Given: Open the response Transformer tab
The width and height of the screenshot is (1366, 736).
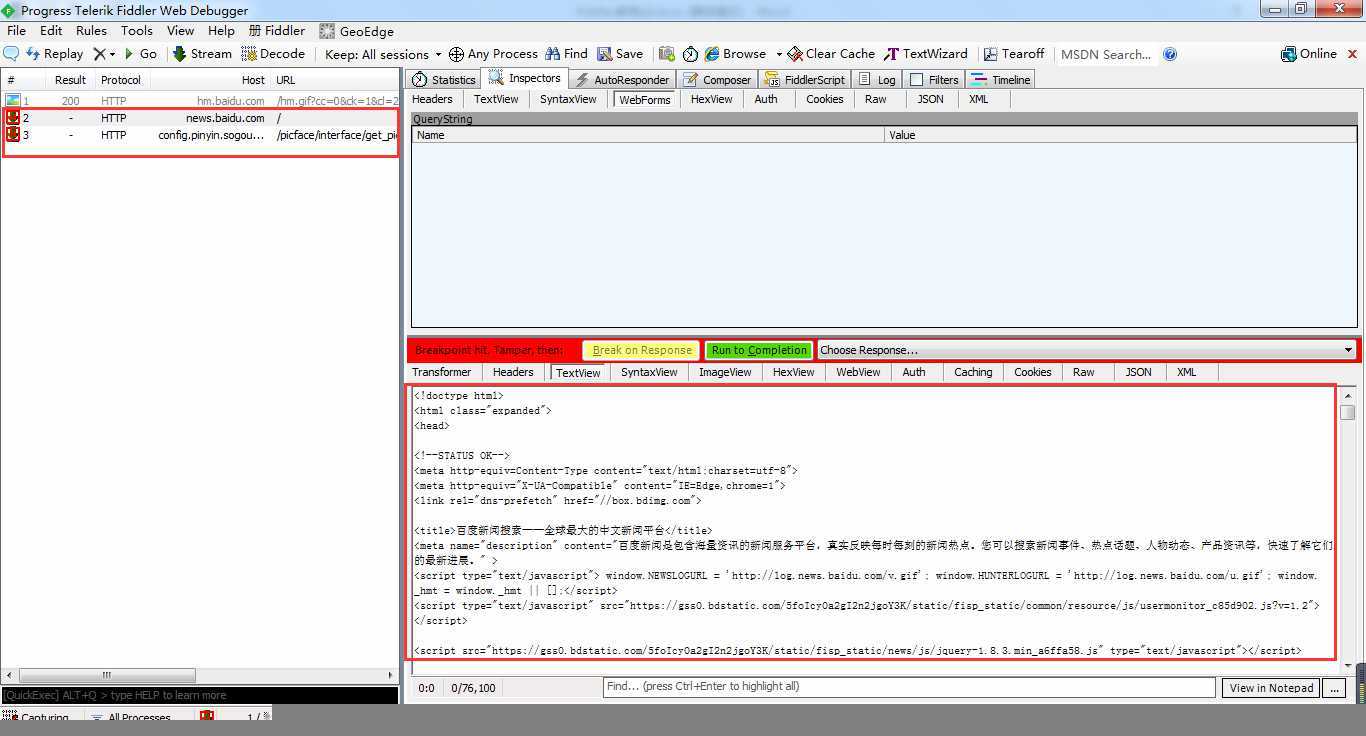Looking at the screenshot, I should point(441,372).
